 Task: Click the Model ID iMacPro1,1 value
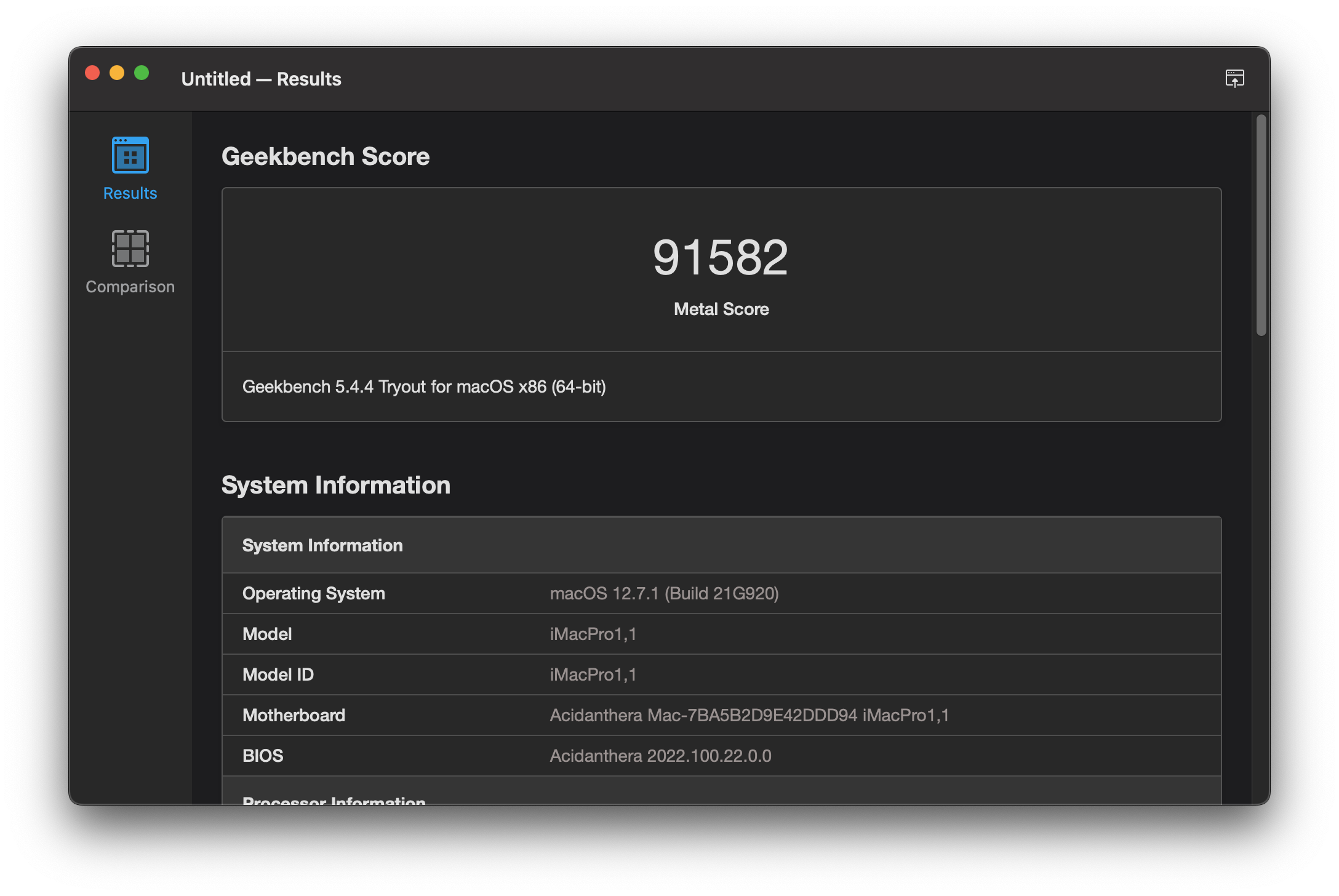point(593,674)
